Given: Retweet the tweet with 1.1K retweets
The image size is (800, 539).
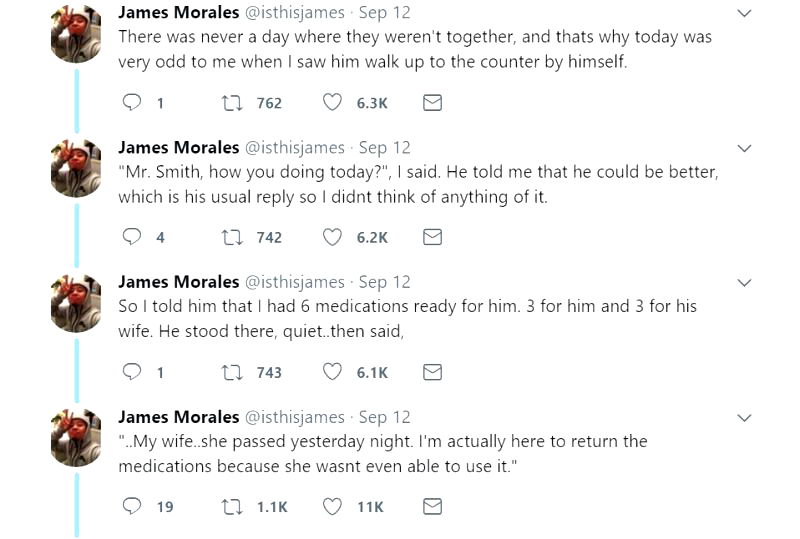Looking at the screenshot, I should coord(233,507).
